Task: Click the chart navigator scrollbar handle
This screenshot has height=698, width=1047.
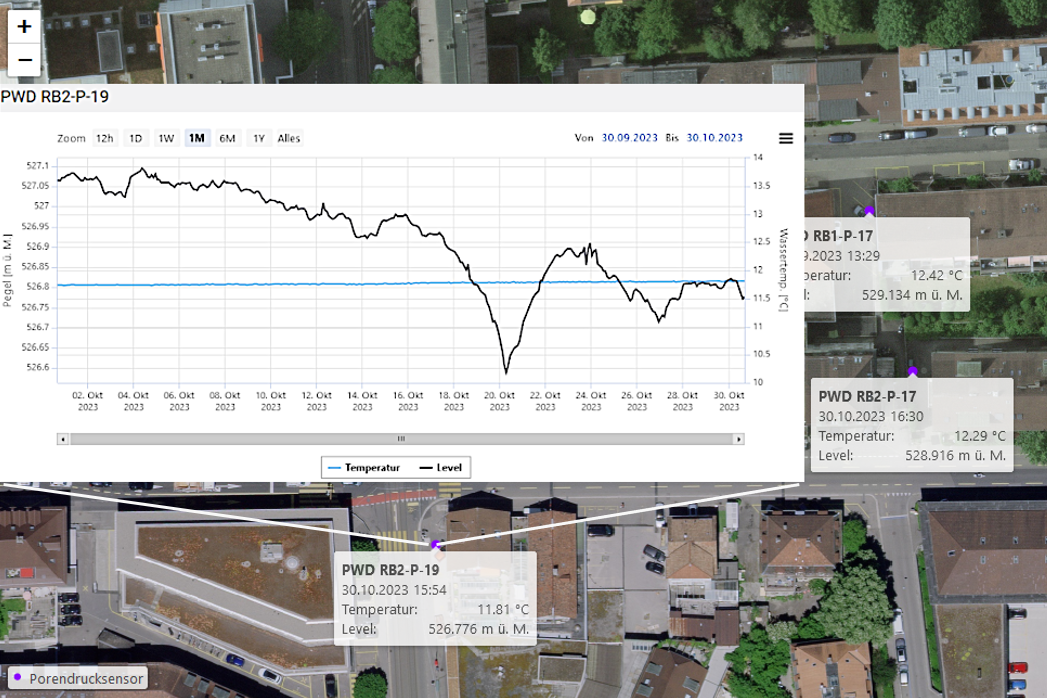Action: [401, 439]
